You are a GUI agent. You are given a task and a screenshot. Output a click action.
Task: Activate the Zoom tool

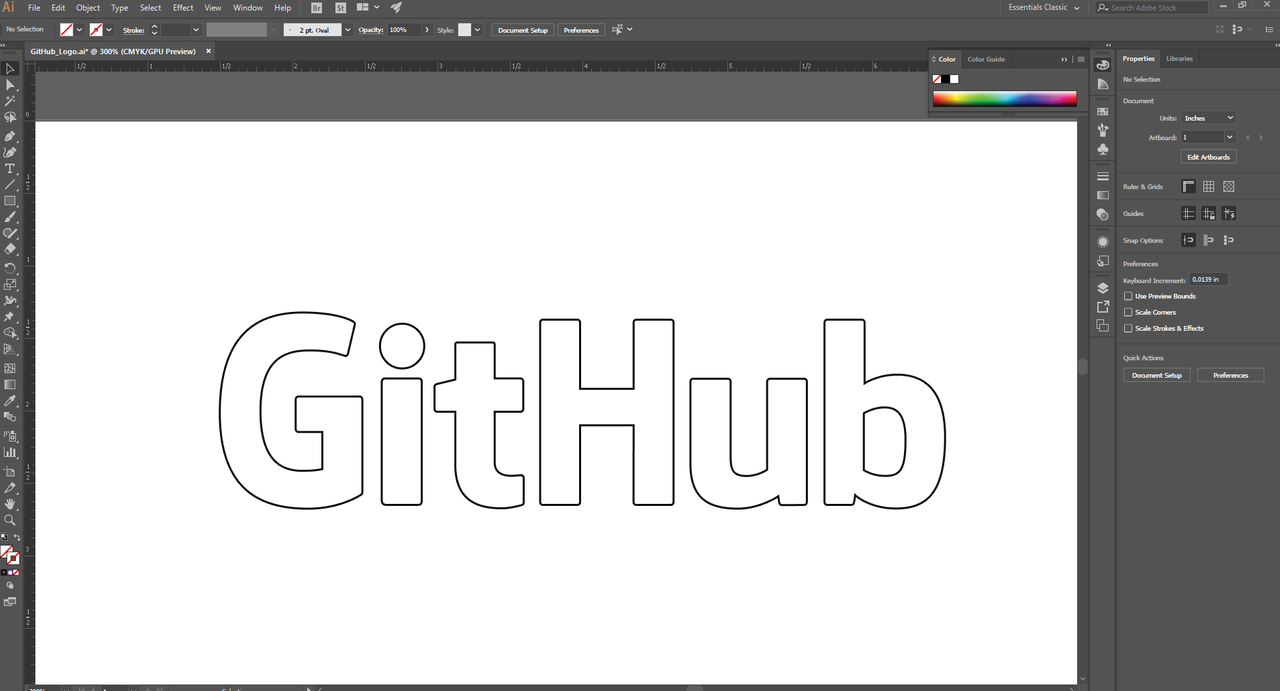[11, 520]
